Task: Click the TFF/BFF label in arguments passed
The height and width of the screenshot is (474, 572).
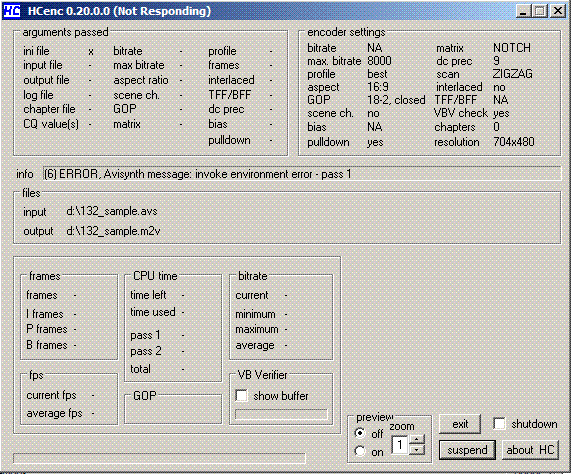Action: coord(229,95)
